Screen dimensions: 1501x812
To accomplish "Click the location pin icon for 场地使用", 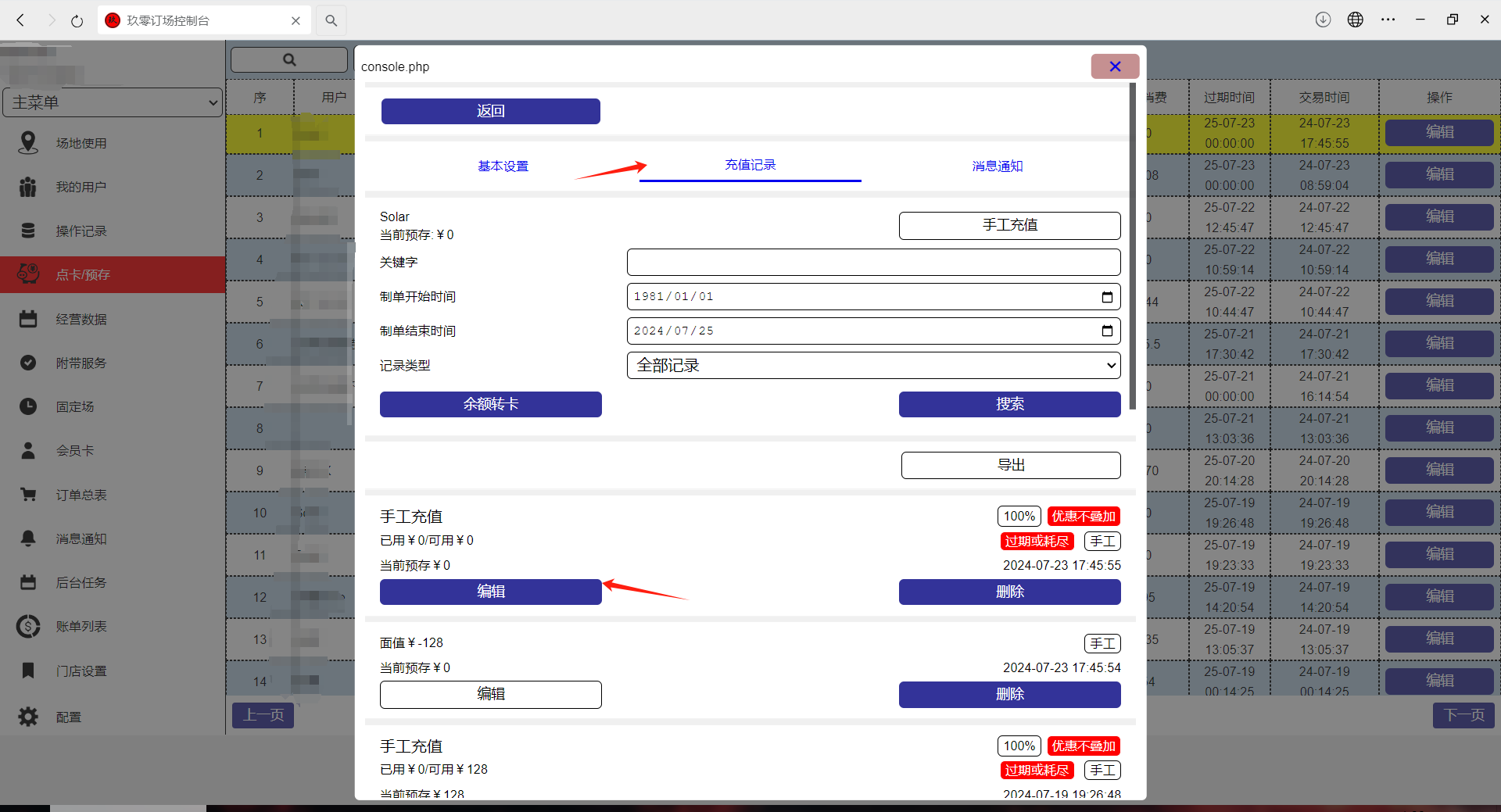I will pyautogui.click(x=28, y=143).
